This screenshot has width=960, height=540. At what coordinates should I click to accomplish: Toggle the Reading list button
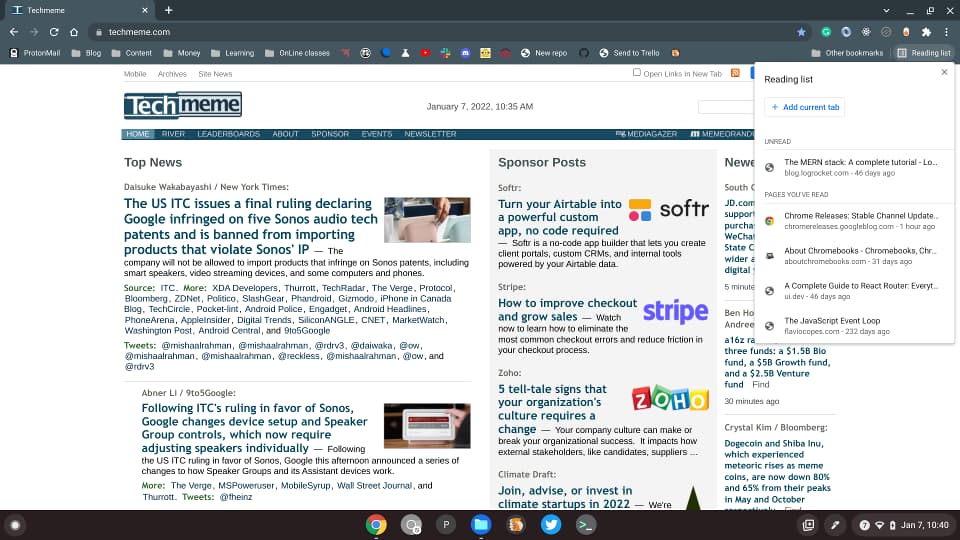[924, 53]
